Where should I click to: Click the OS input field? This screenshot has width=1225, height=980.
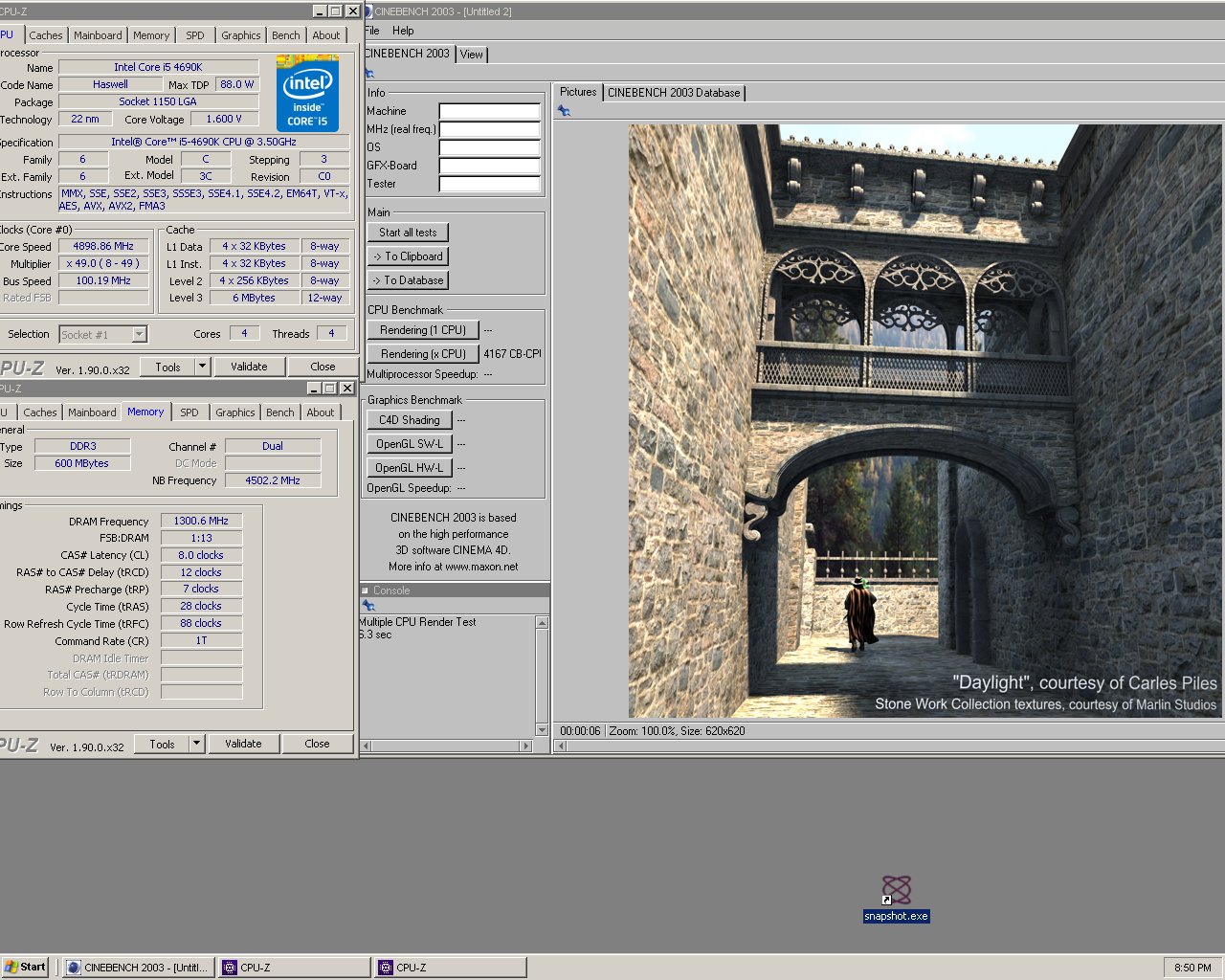[x=490, y=147]
